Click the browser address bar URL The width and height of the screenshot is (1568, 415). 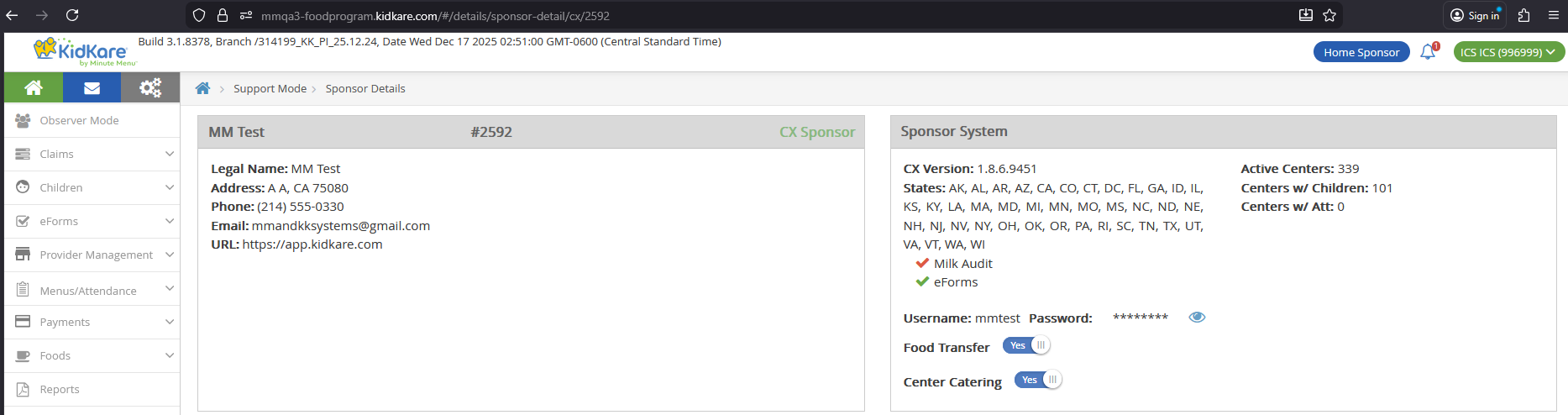(435, 16)
